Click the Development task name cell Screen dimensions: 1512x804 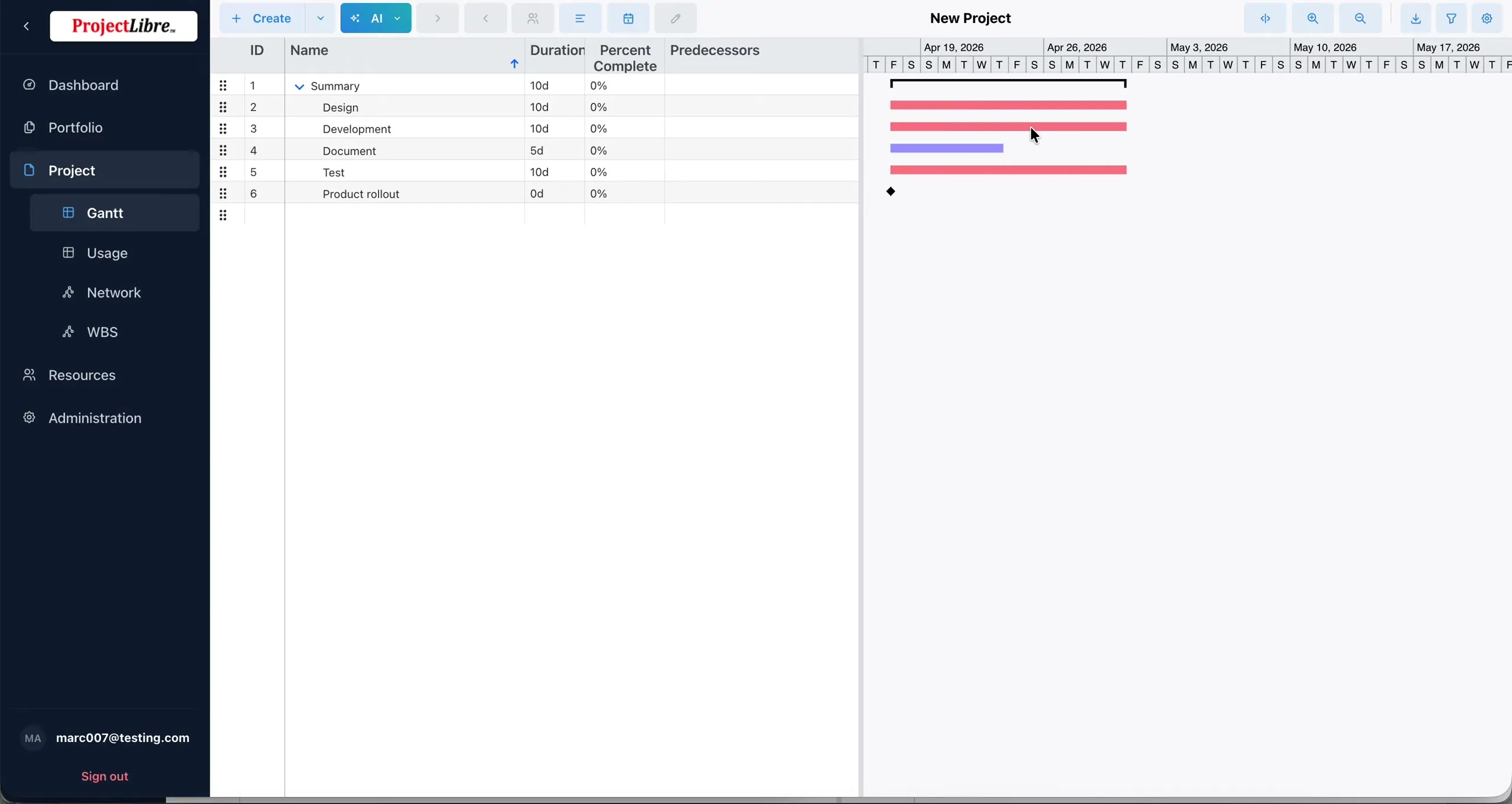point(405,129)
